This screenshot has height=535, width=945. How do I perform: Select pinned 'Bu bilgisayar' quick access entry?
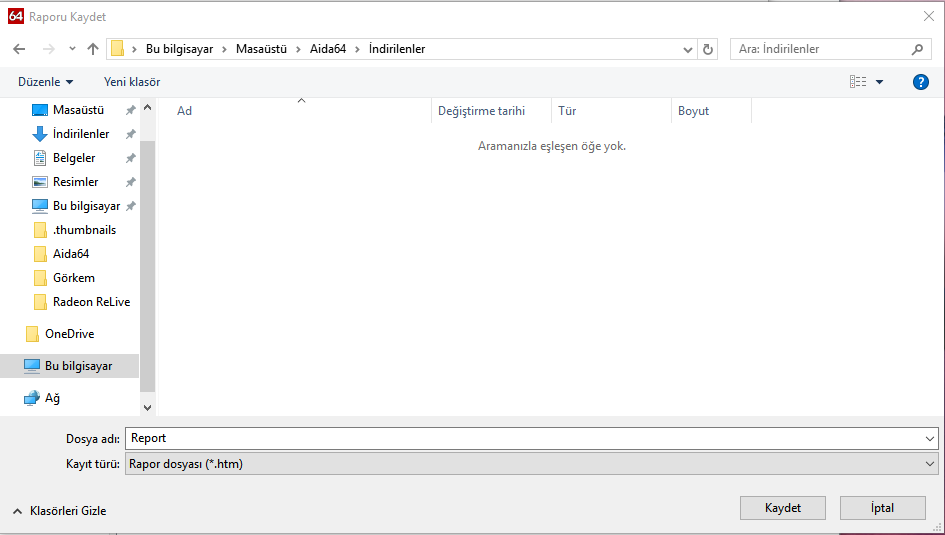86,206
